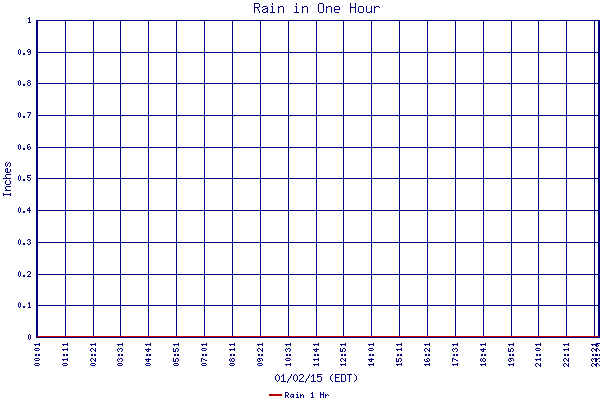Click the x-axis time label 01:11
600x400 pixels.
click(x=65, y=354)
